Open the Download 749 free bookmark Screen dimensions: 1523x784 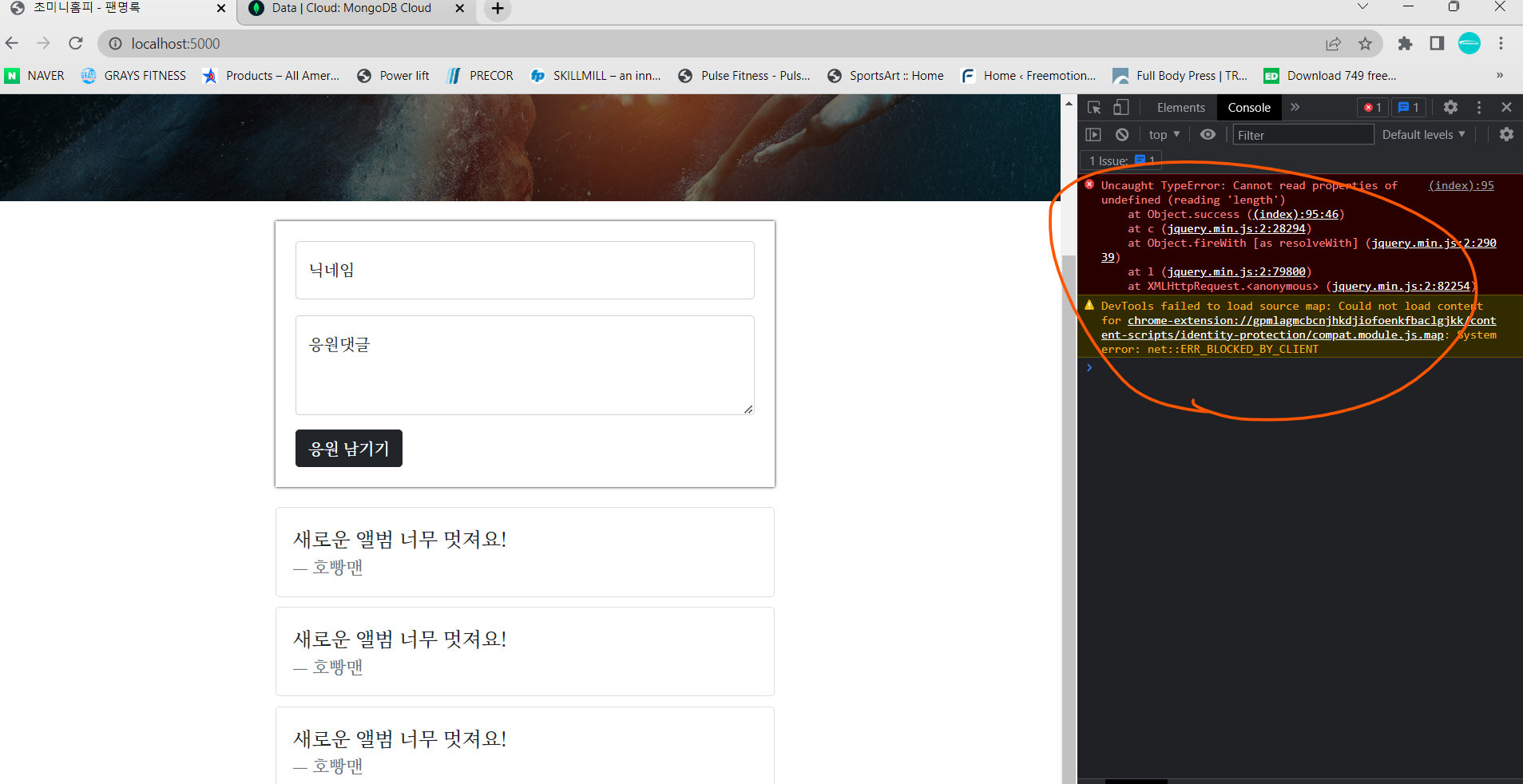coord(1331,76)
